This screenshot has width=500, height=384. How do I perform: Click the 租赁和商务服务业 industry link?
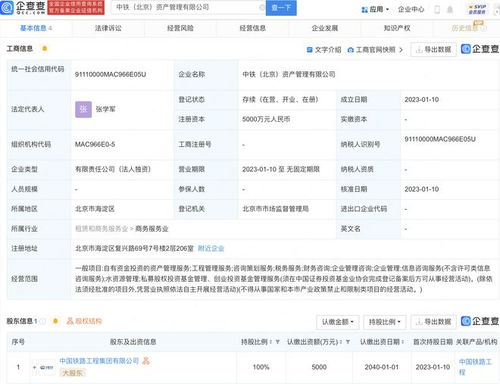(101, 229)
